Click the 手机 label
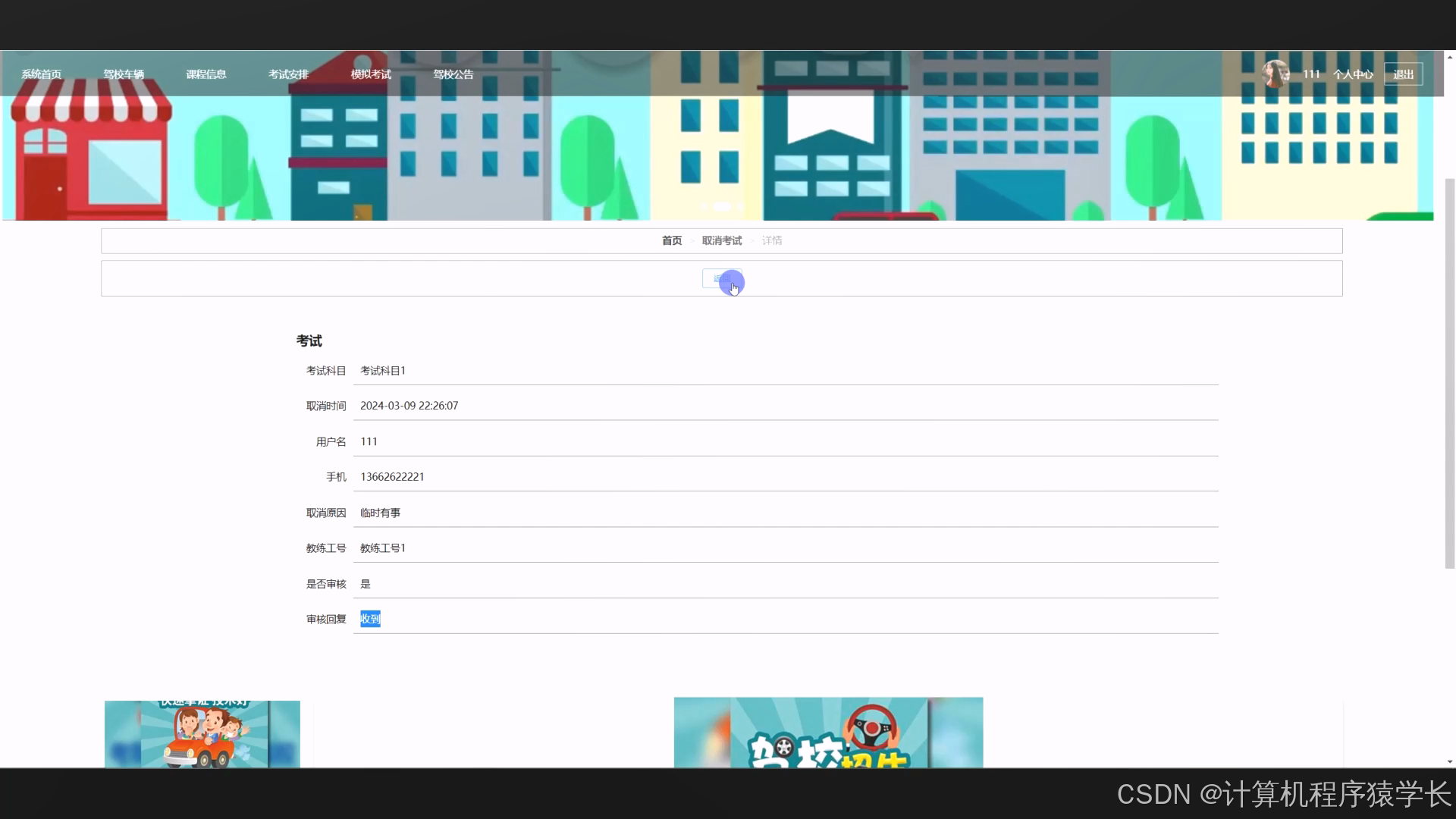1456x819 pixels. point(336,477)
